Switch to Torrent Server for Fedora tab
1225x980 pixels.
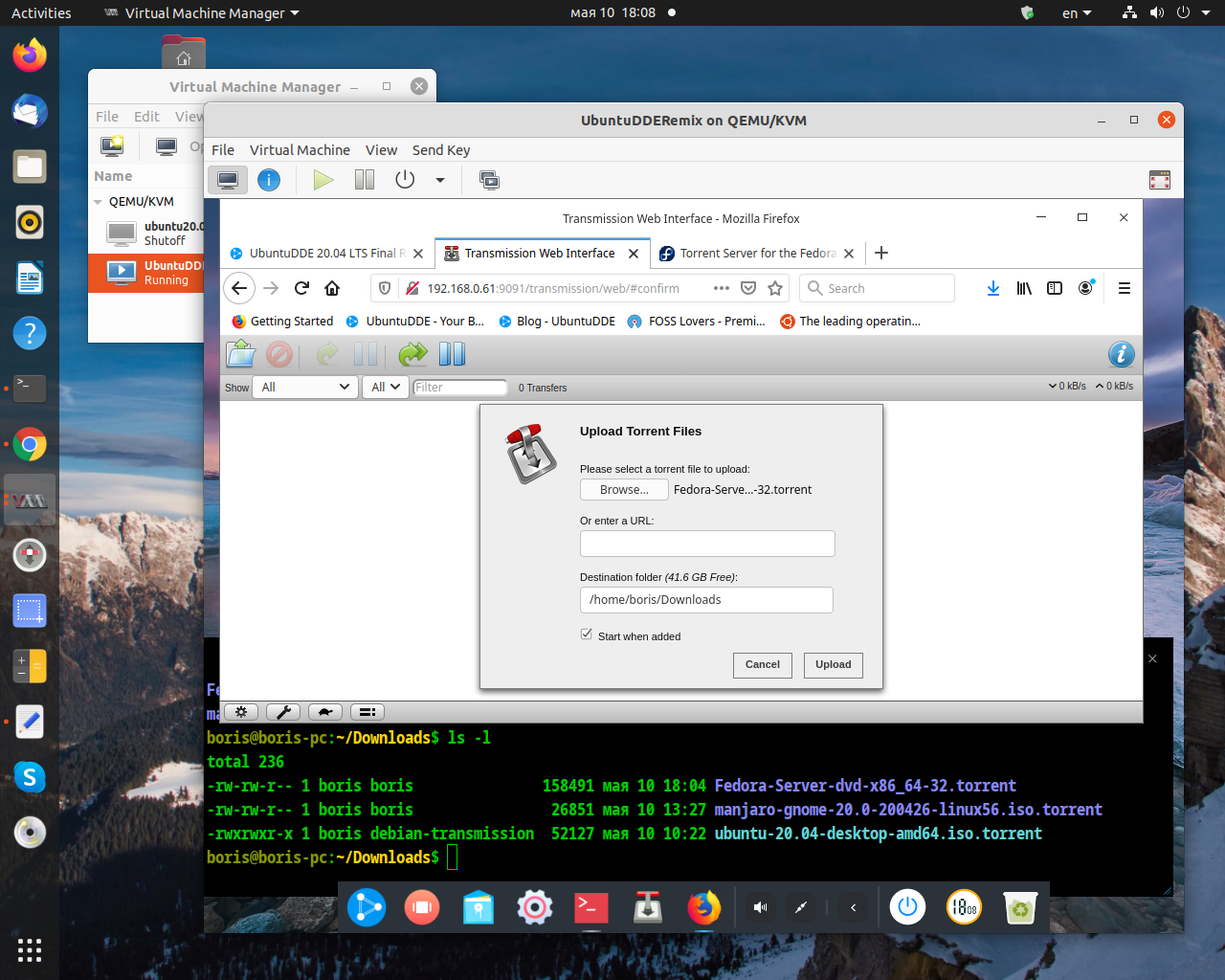[756, 254]
